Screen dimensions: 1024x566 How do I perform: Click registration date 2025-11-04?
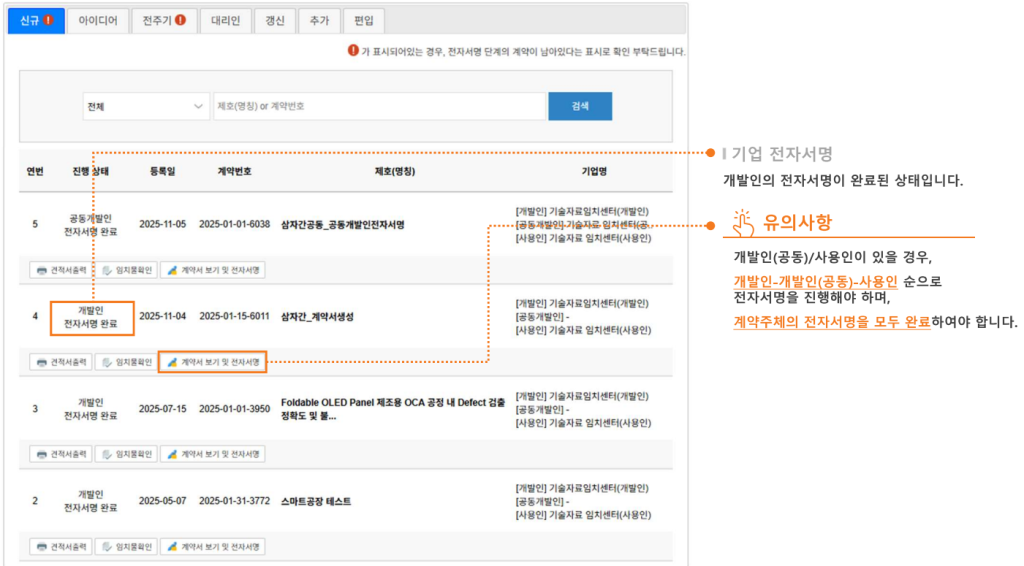pyautogui.click(x=163, y=316)
